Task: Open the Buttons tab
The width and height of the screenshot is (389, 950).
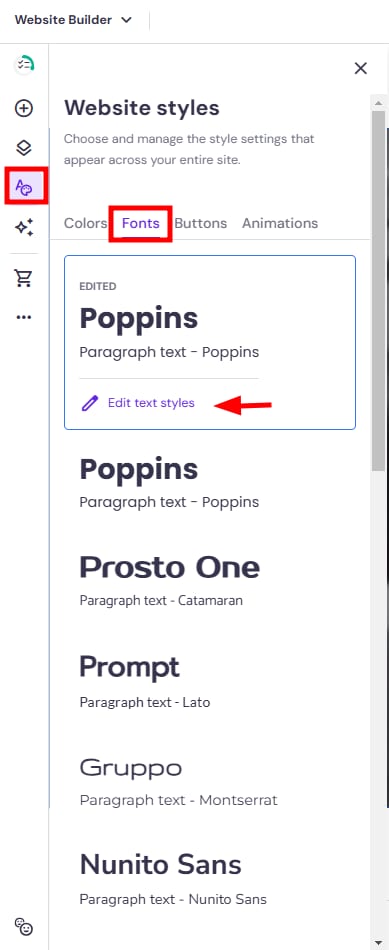Action: coord(201,223)
